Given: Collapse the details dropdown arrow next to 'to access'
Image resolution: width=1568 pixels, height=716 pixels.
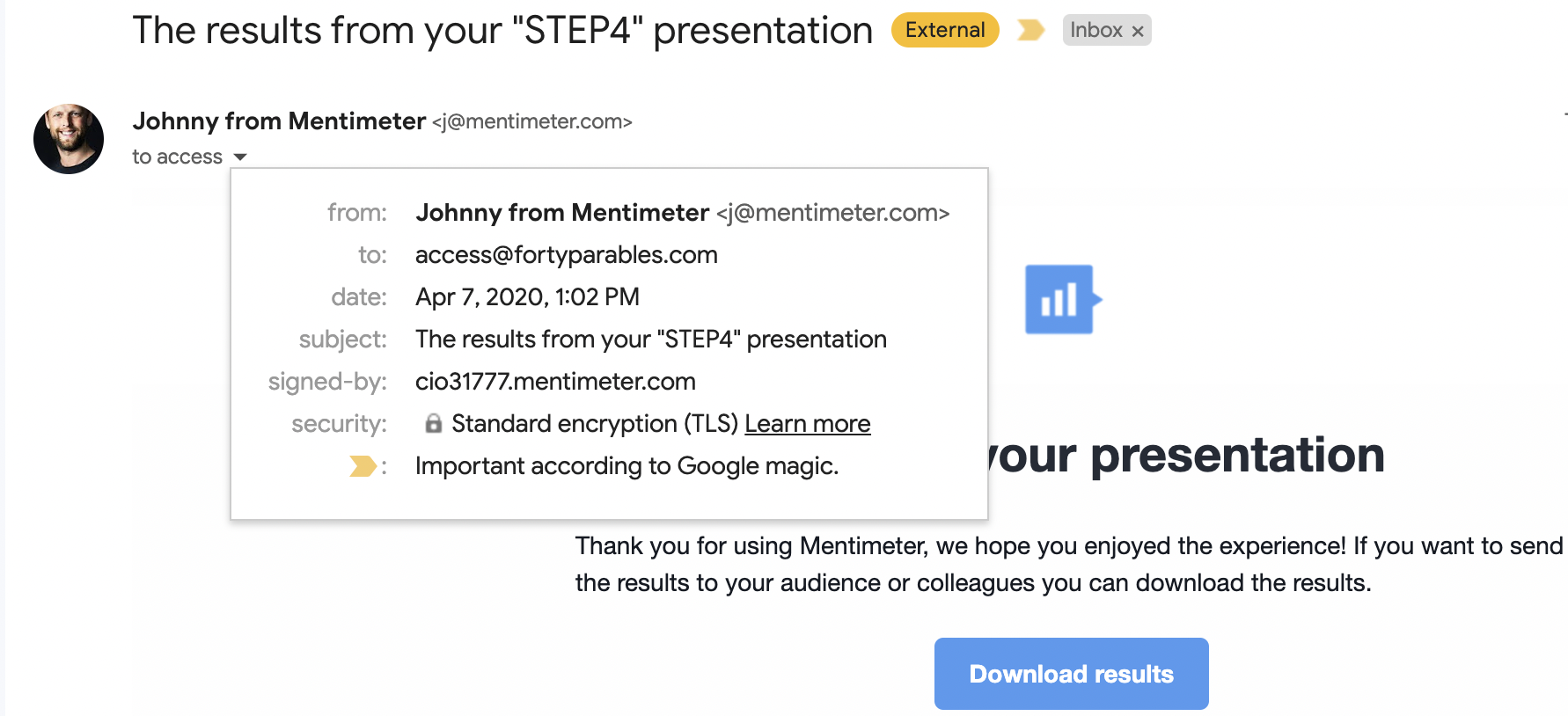Looking at the screenshot, I should tap(240, 157).
